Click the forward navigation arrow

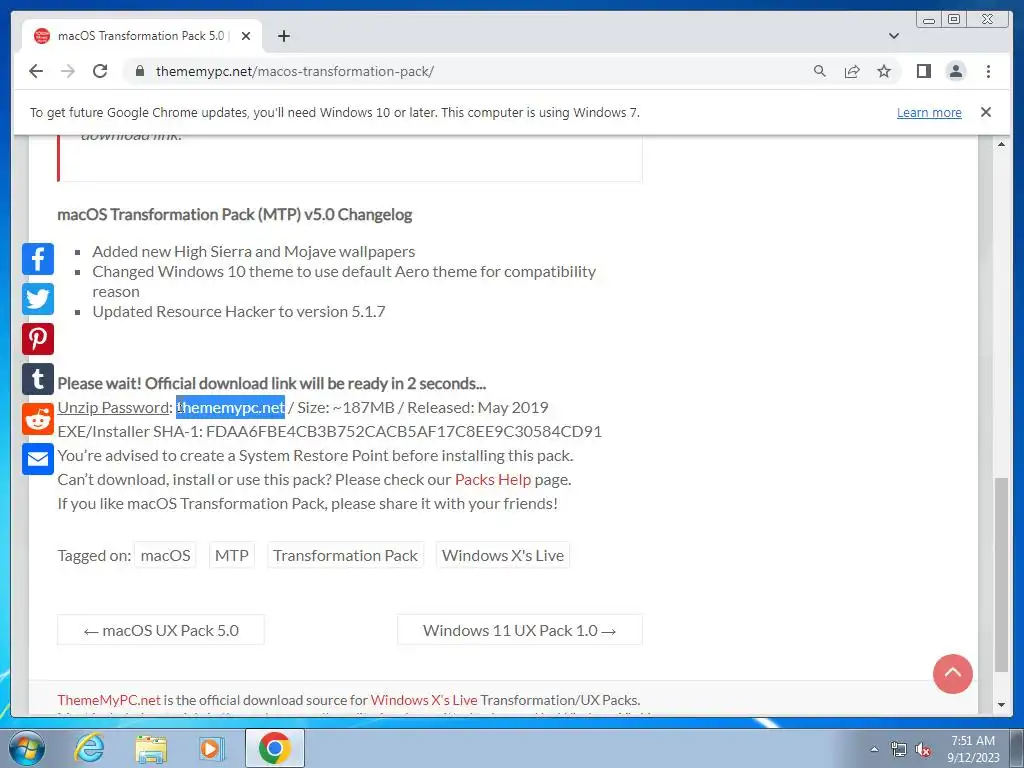(x=68, y=71)
